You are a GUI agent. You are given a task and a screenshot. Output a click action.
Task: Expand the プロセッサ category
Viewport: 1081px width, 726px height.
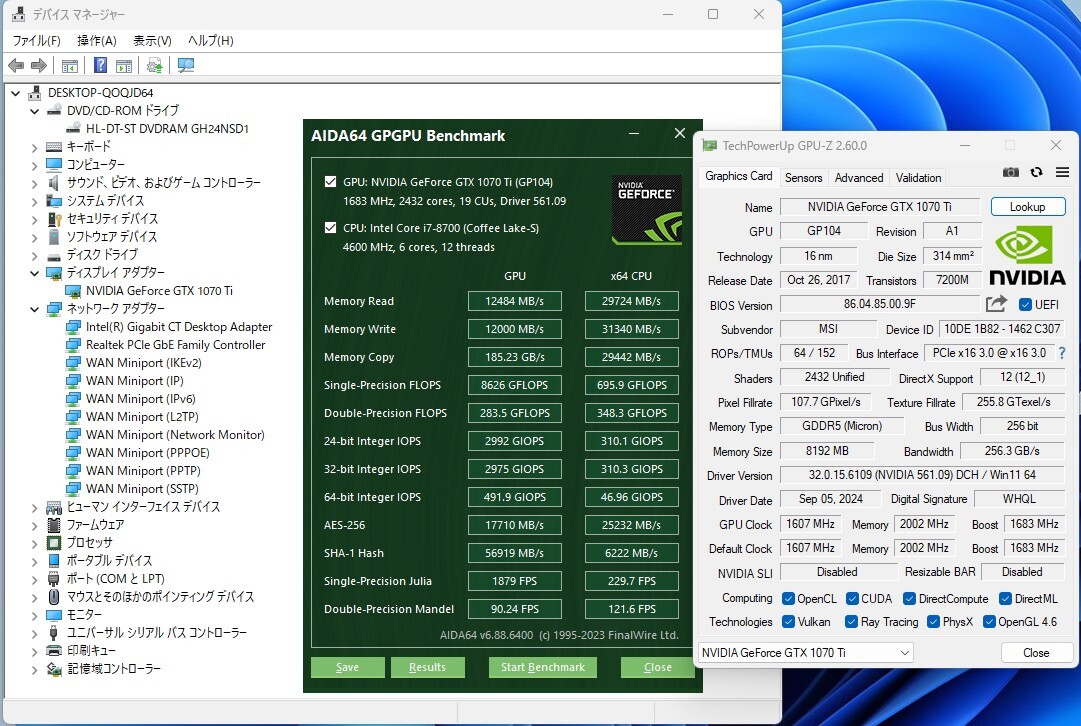click(34, 543)
